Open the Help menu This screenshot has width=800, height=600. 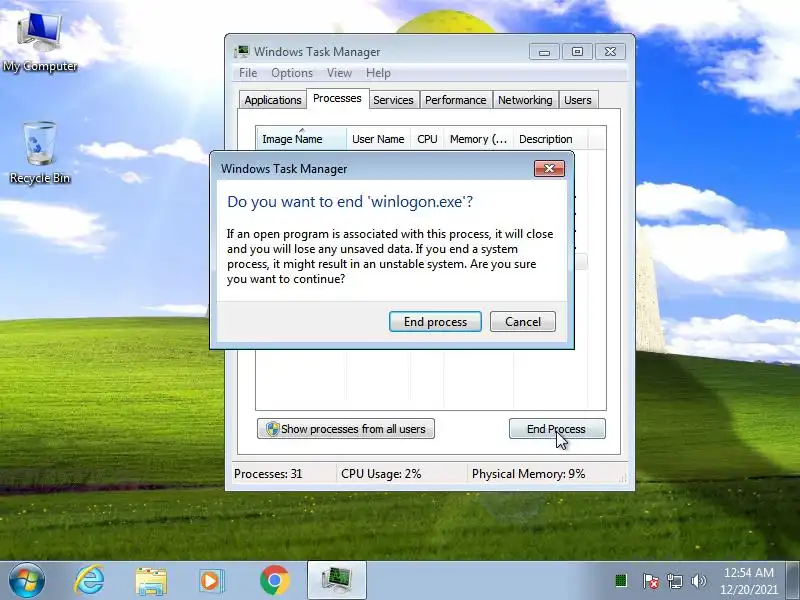[378, 73]
